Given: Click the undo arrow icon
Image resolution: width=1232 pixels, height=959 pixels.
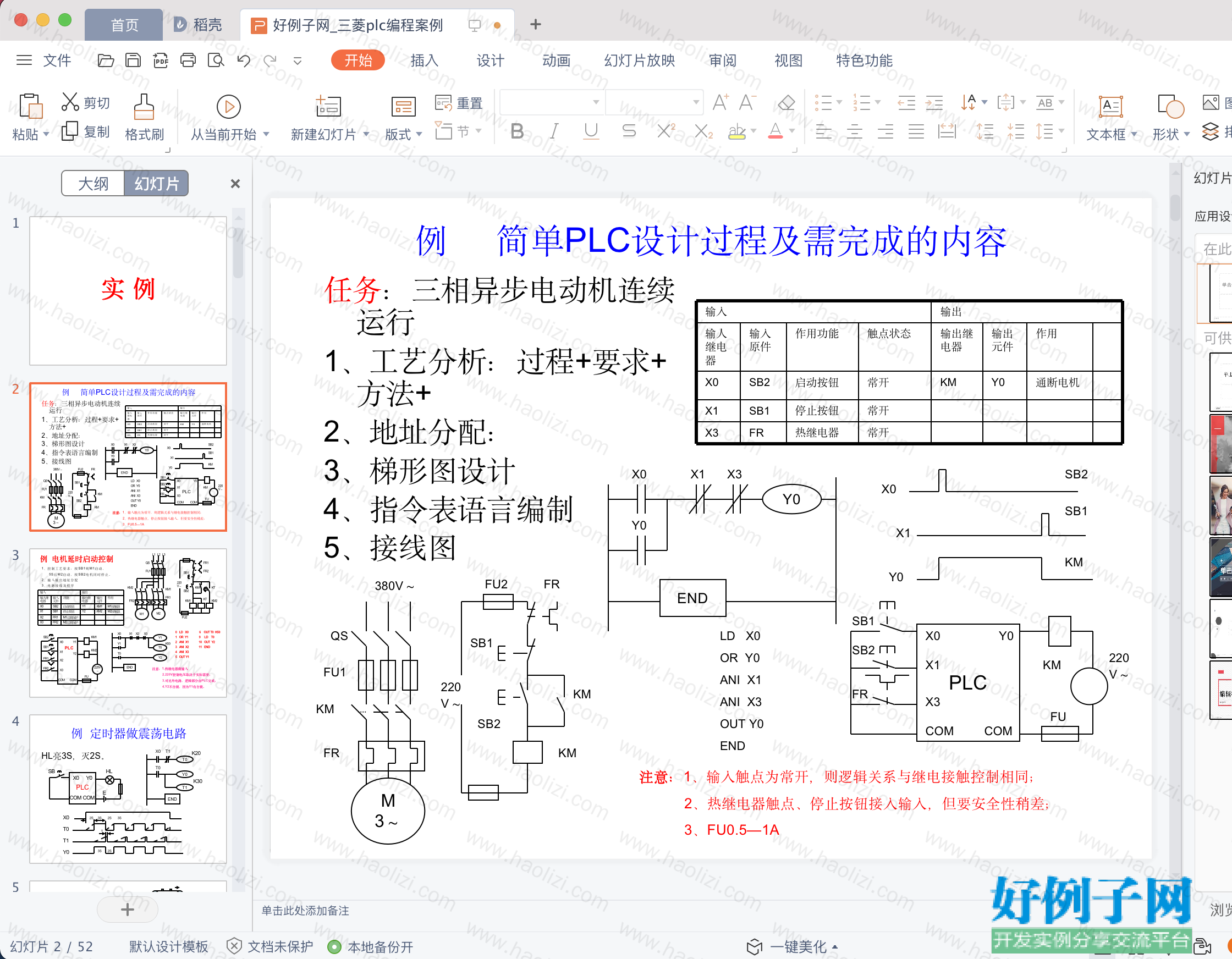Looking at the screenshot, I should pyautogui.click(x=243, y=60).
